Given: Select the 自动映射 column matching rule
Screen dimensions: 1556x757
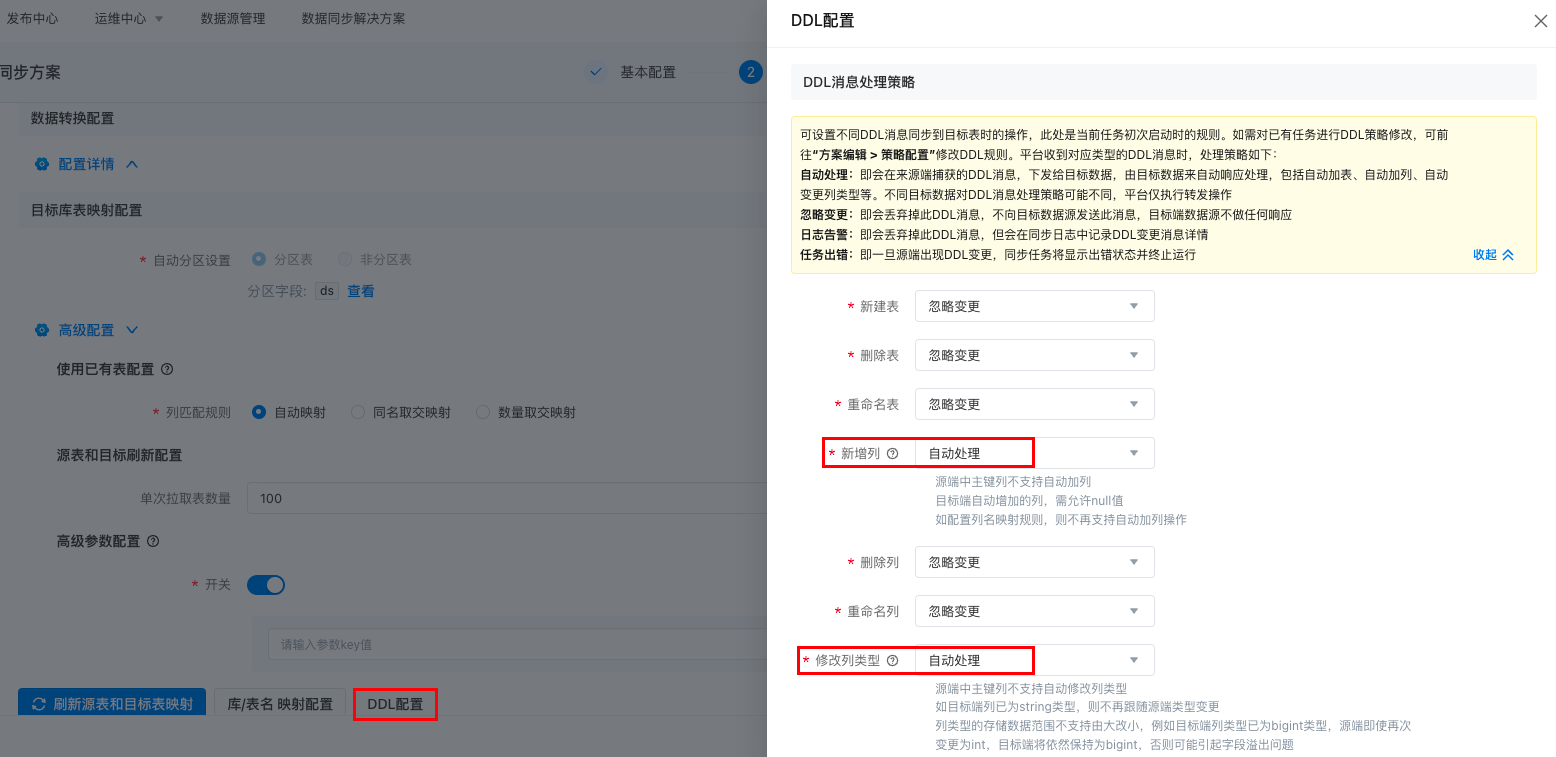Looking at the screenshot, I should 259,412.
